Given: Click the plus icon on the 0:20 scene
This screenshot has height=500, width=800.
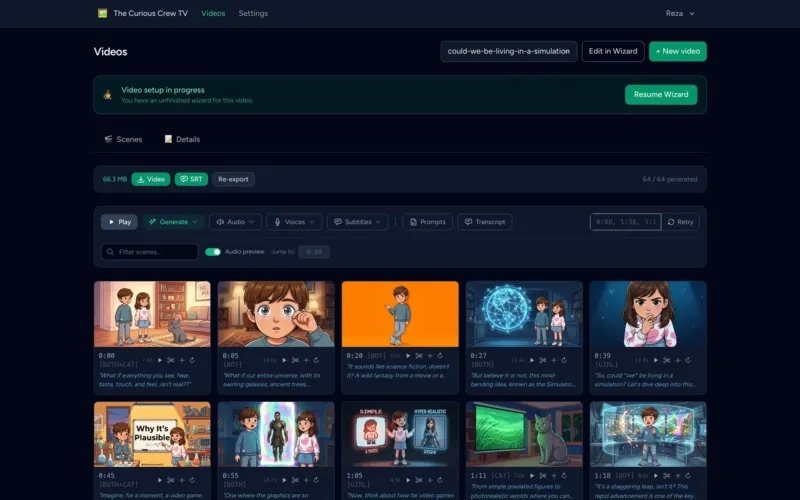Looking at the screenshot, I should [430, 356].
